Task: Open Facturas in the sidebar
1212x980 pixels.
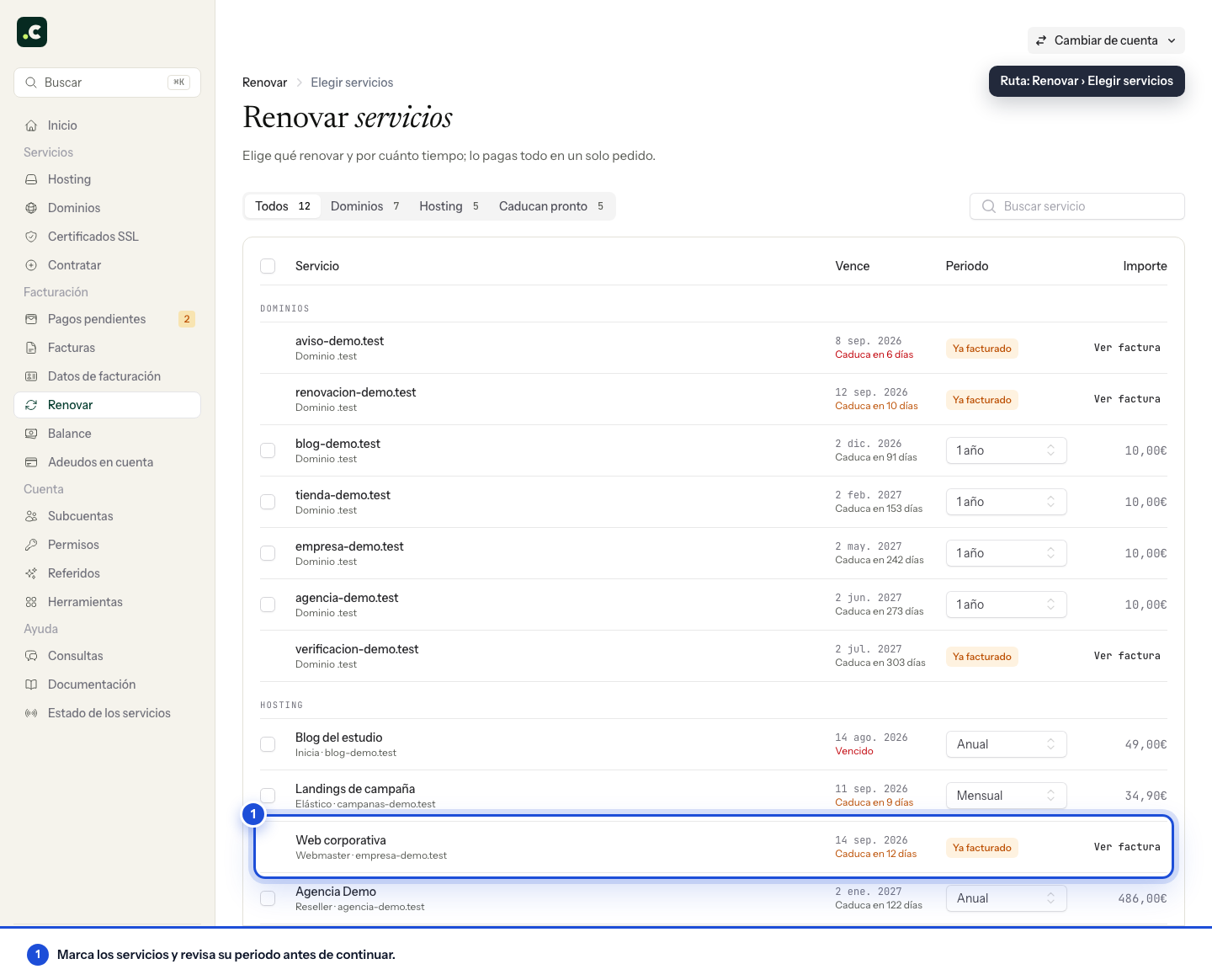Action: [107, 348]
